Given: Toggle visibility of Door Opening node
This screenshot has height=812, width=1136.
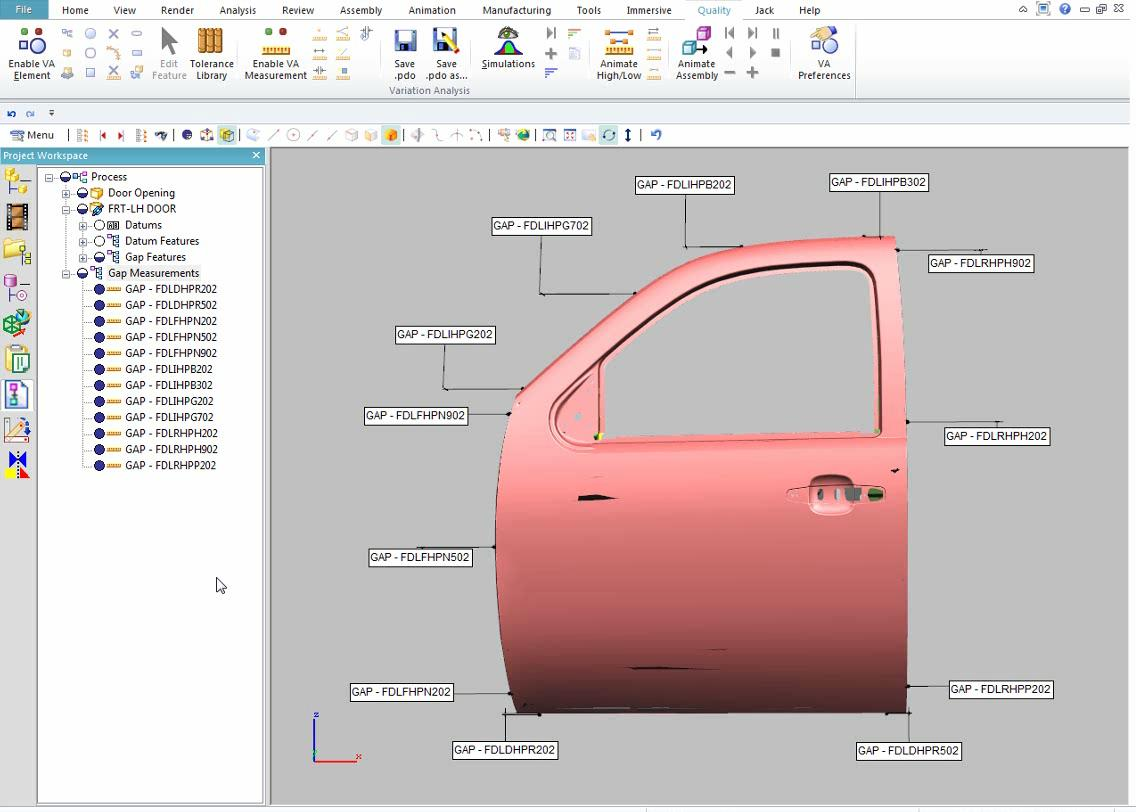Looking at the screenshot, I should 83,193.
